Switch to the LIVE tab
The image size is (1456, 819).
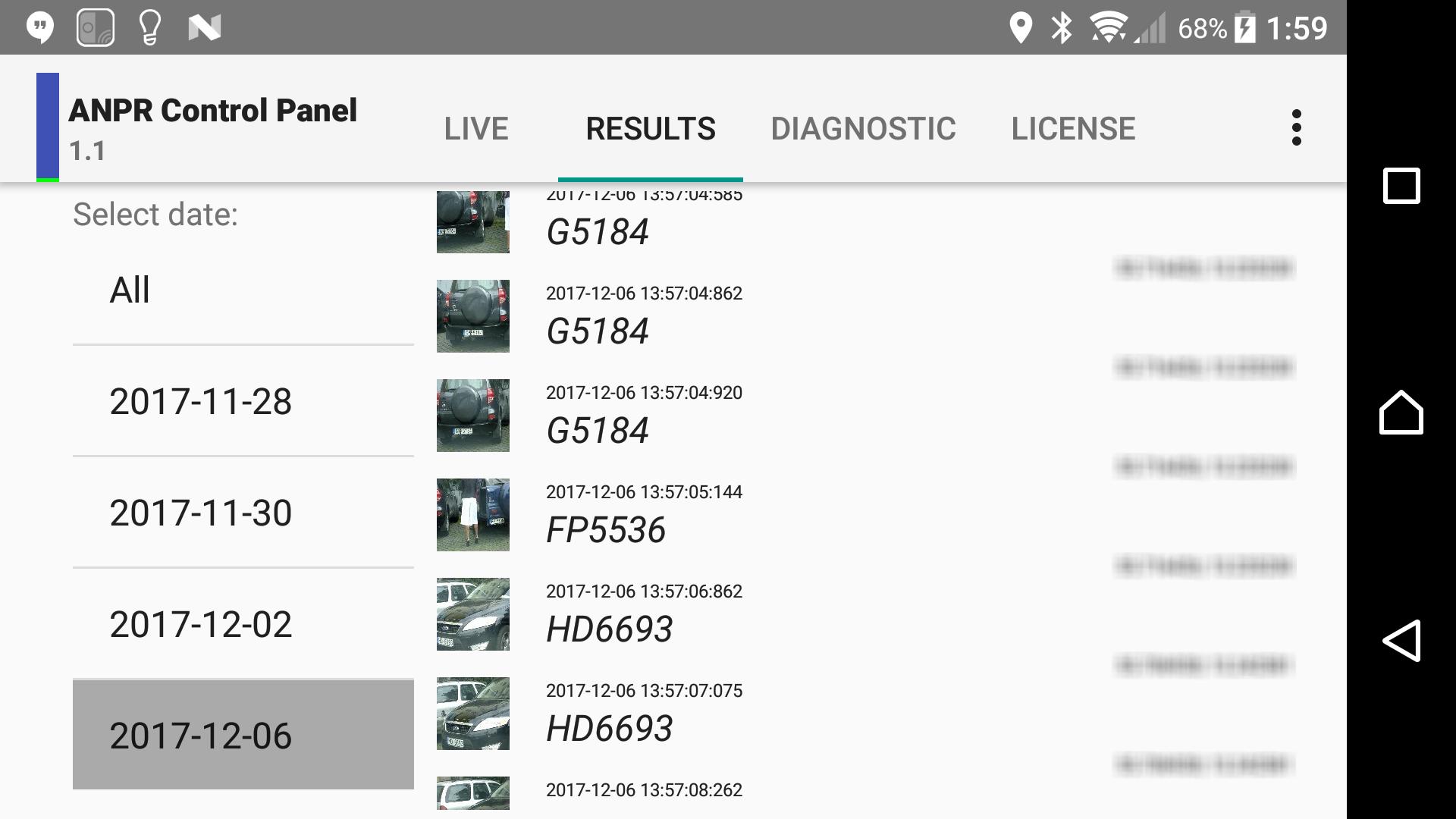(x=476, y=127)
